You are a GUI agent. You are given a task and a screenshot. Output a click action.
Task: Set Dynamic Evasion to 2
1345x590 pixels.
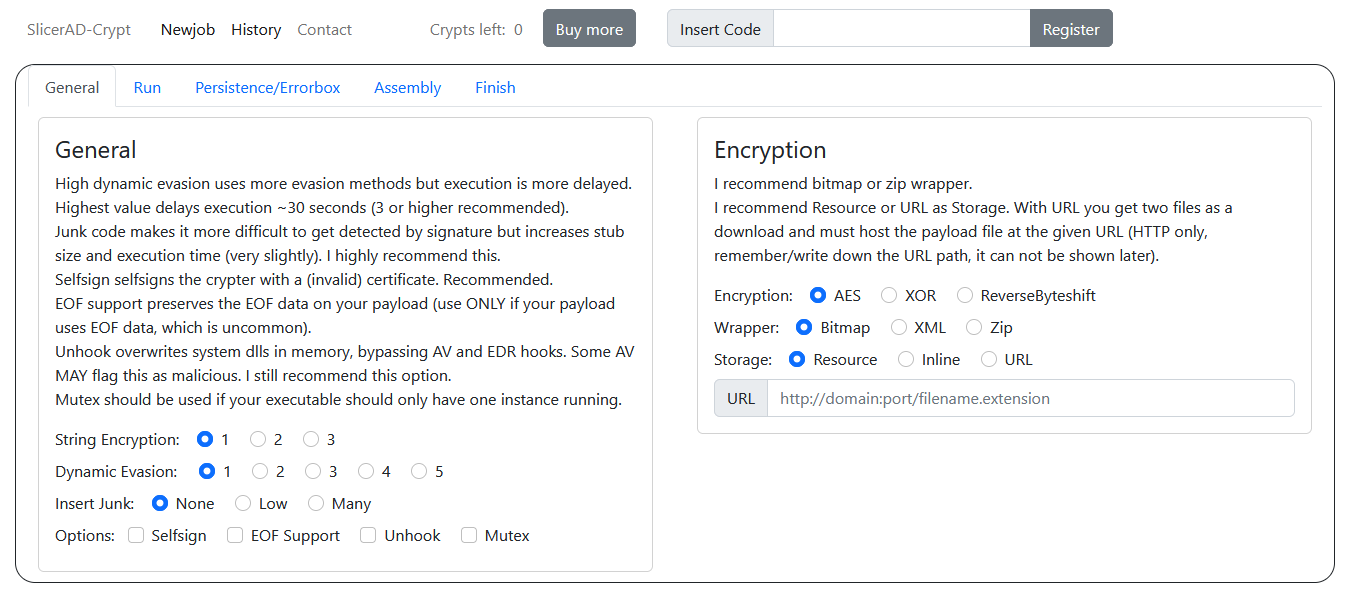point(260,471)
